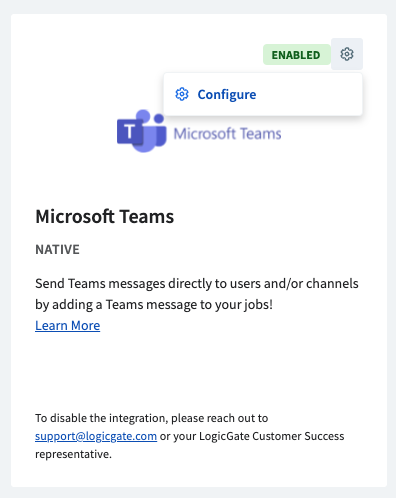
Task: Click the Microsoft Teams logo icon
Action: tap(142, 131)
